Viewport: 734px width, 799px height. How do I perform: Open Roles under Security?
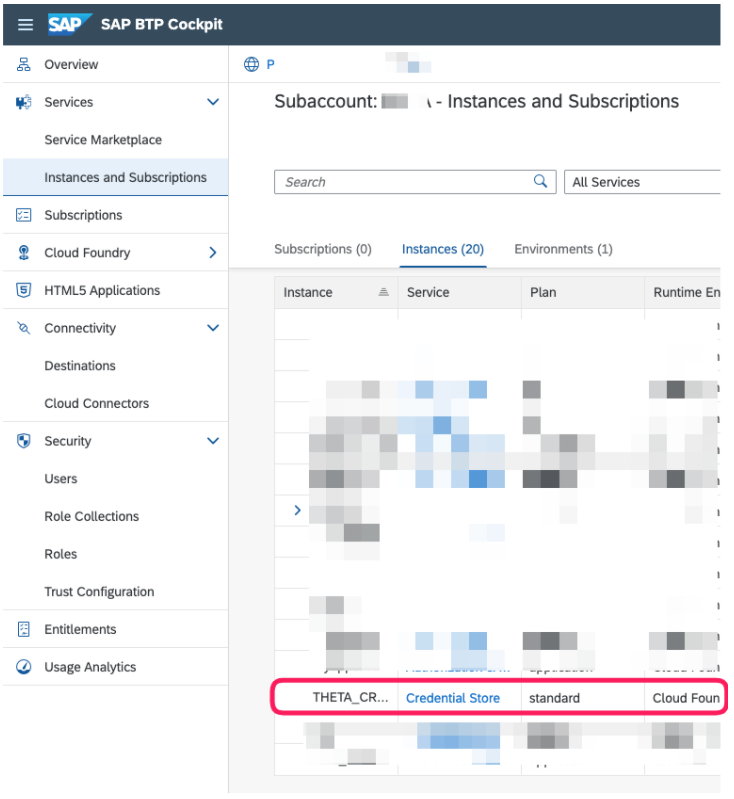point(115,554)
